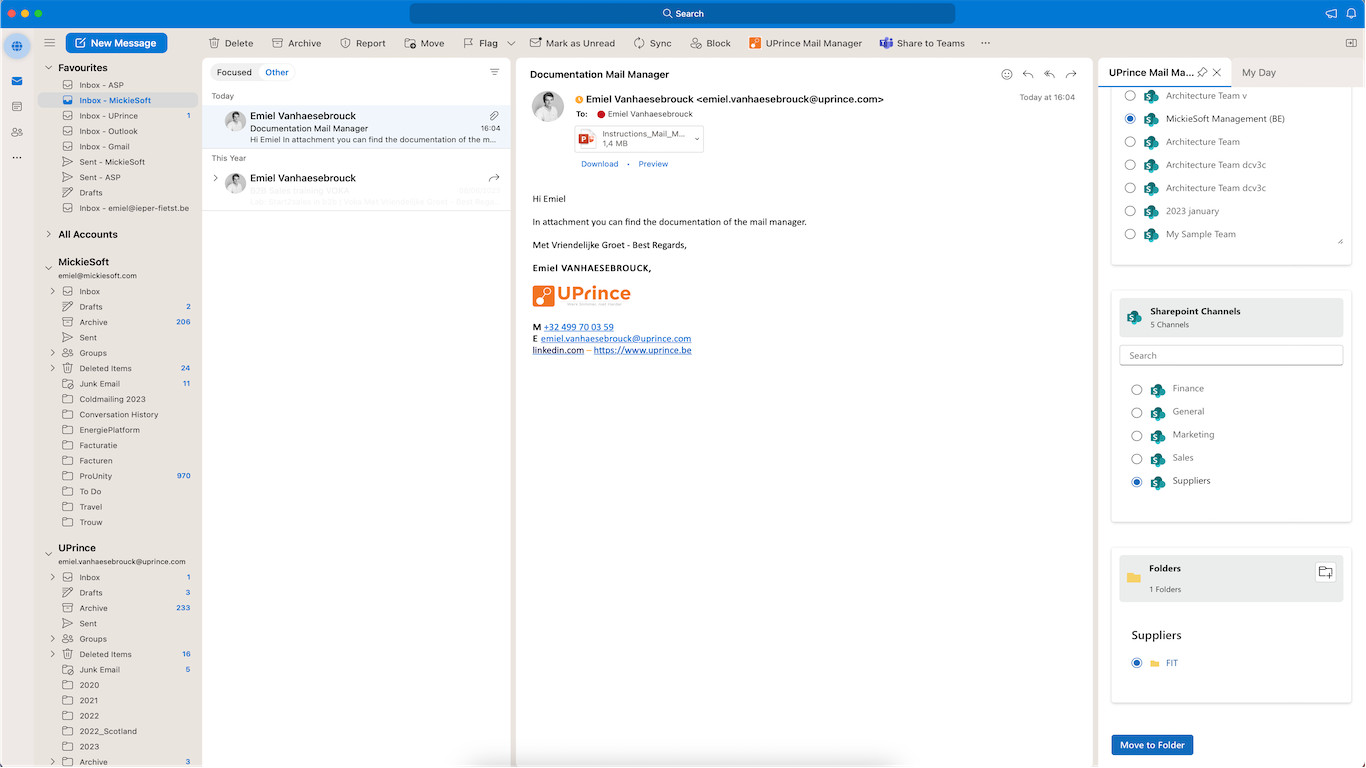The image size is (1366, 768).
Task: Reply to the email
Action: [x=1028, y=74]
